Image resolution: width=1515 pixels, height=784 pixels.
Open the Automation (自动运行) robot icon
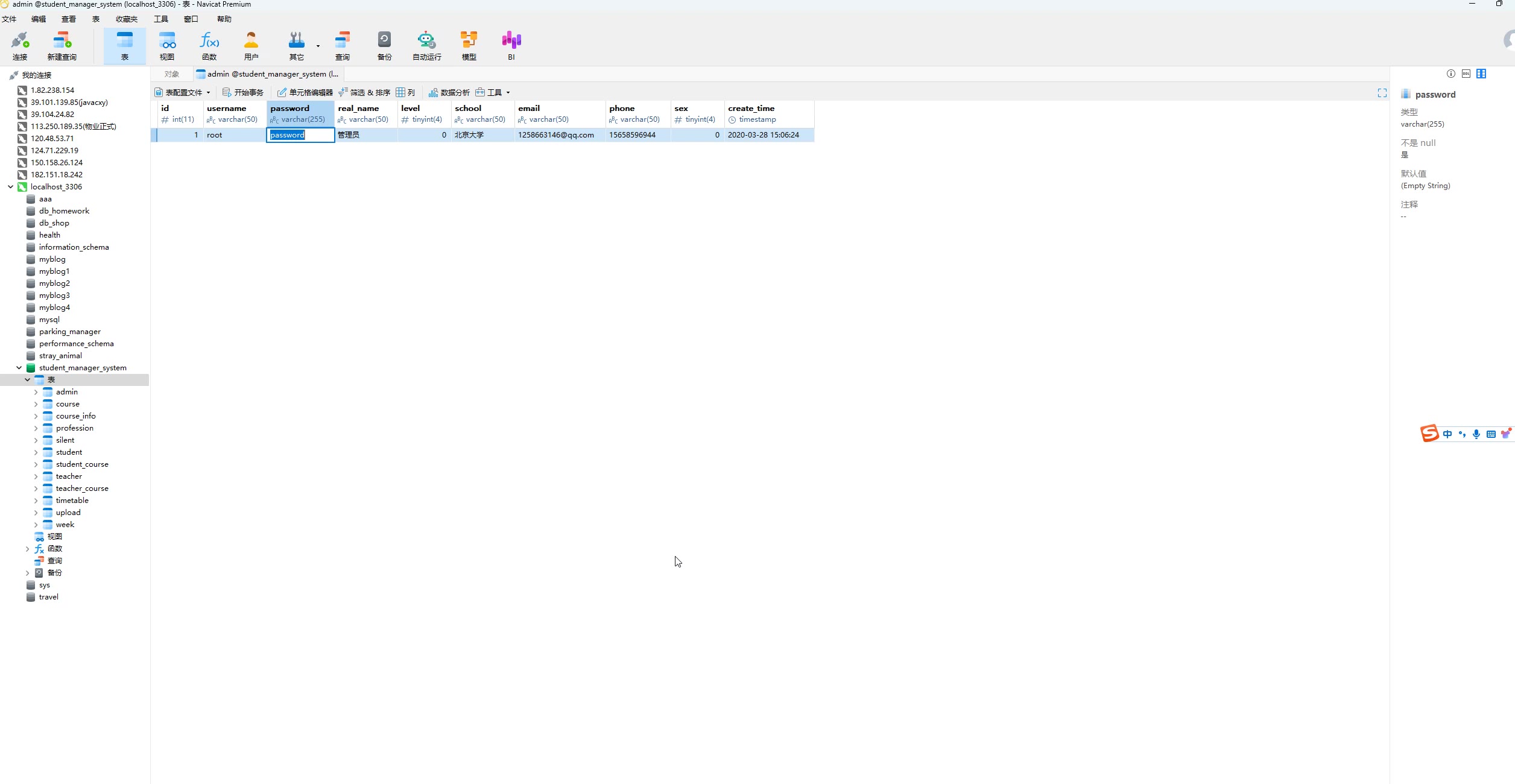coord(426,46)
